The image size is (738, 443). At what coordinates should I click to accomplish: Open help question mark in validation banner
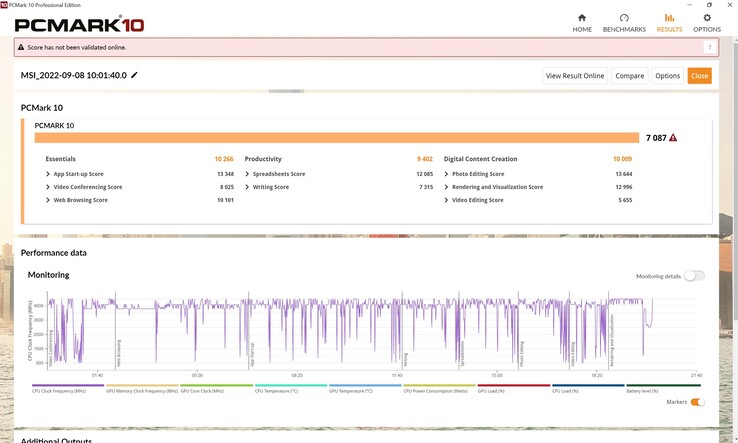click(709, 47)
